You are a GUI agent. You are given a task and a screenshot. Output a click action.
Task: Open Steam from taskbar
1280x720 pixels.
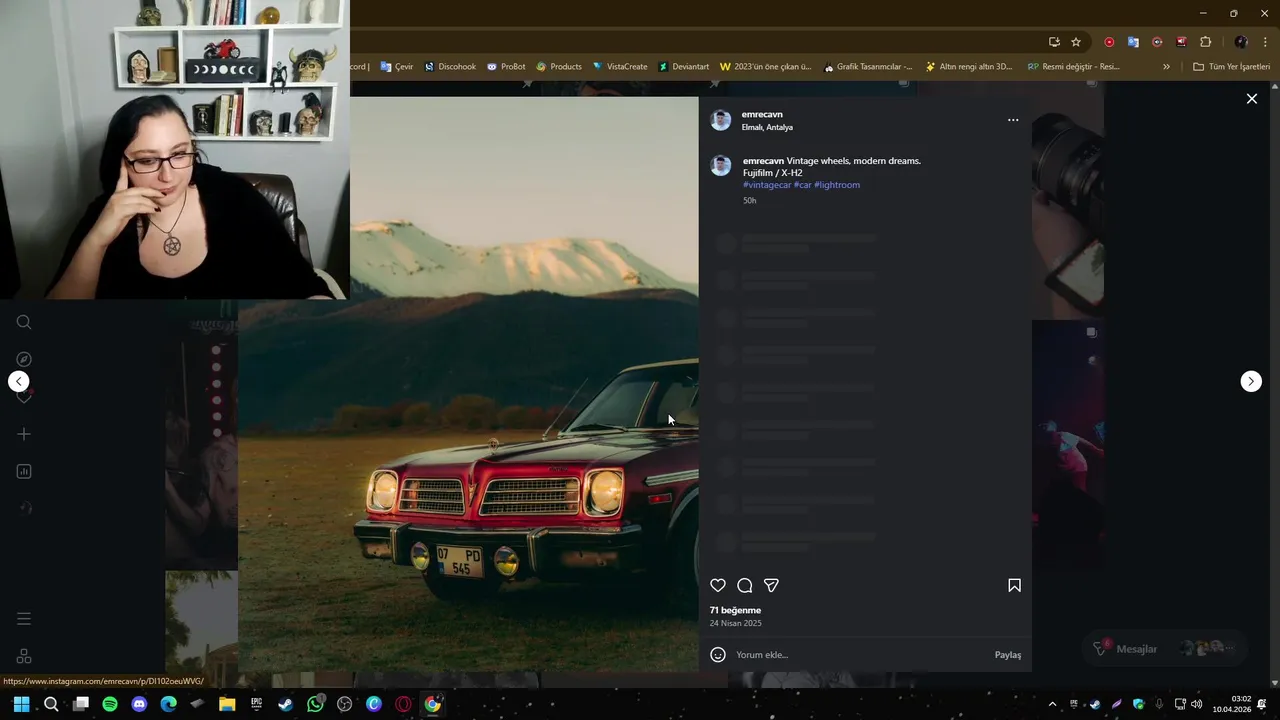[x=286, y=705]
